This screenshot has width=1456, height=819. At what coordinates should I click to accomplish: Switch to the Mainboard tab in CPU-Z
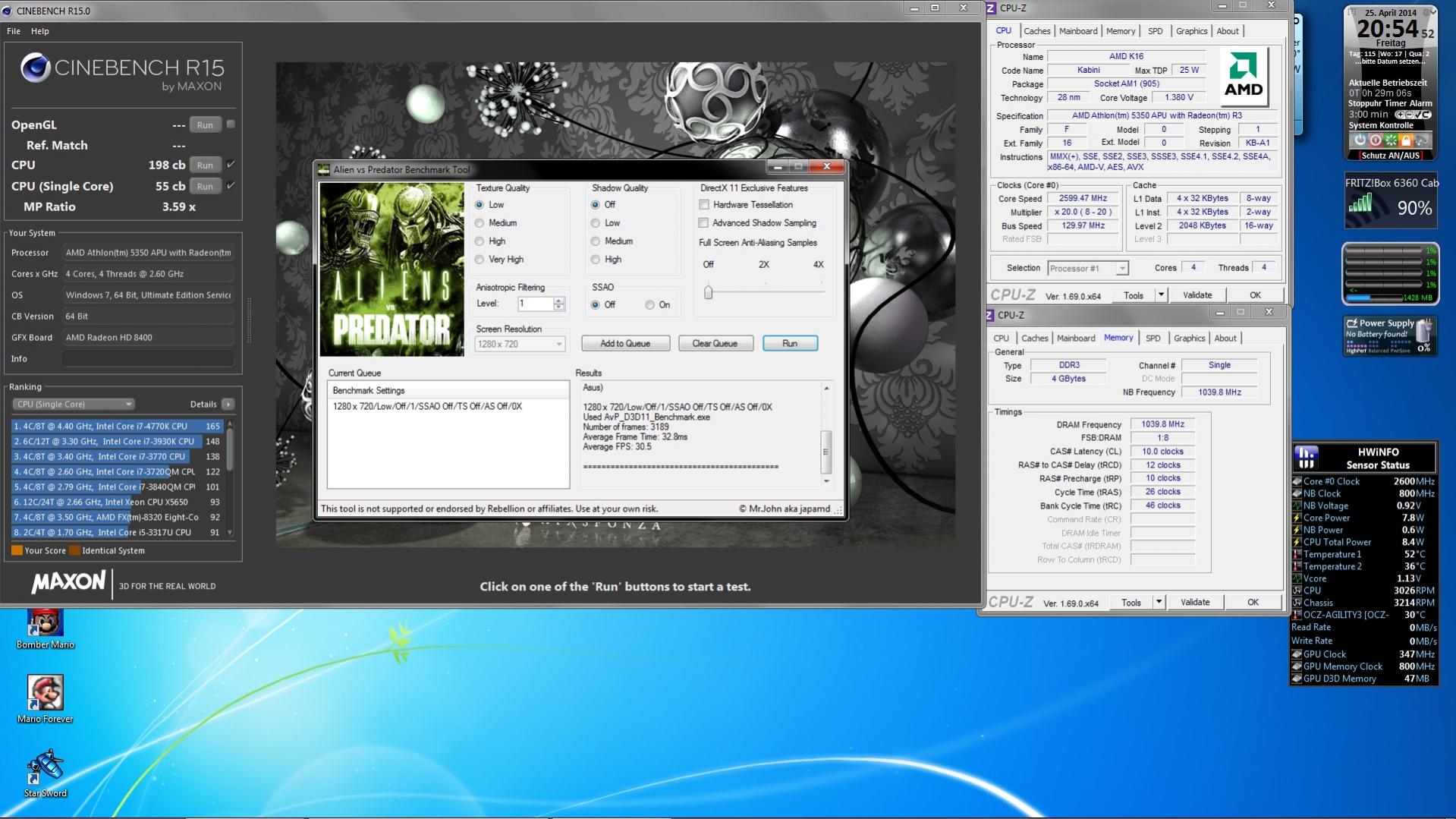pyautogui.click(x=1077, y=31)
